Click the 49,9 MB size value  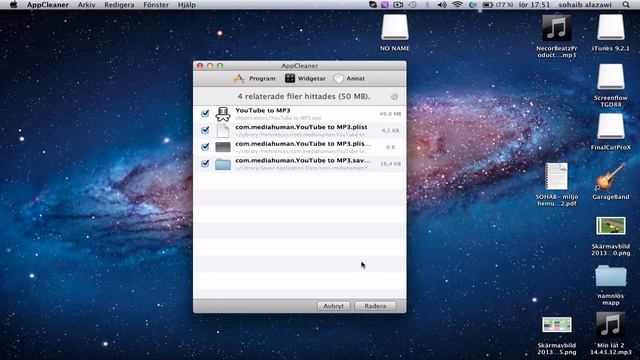[x=390, y=114]
